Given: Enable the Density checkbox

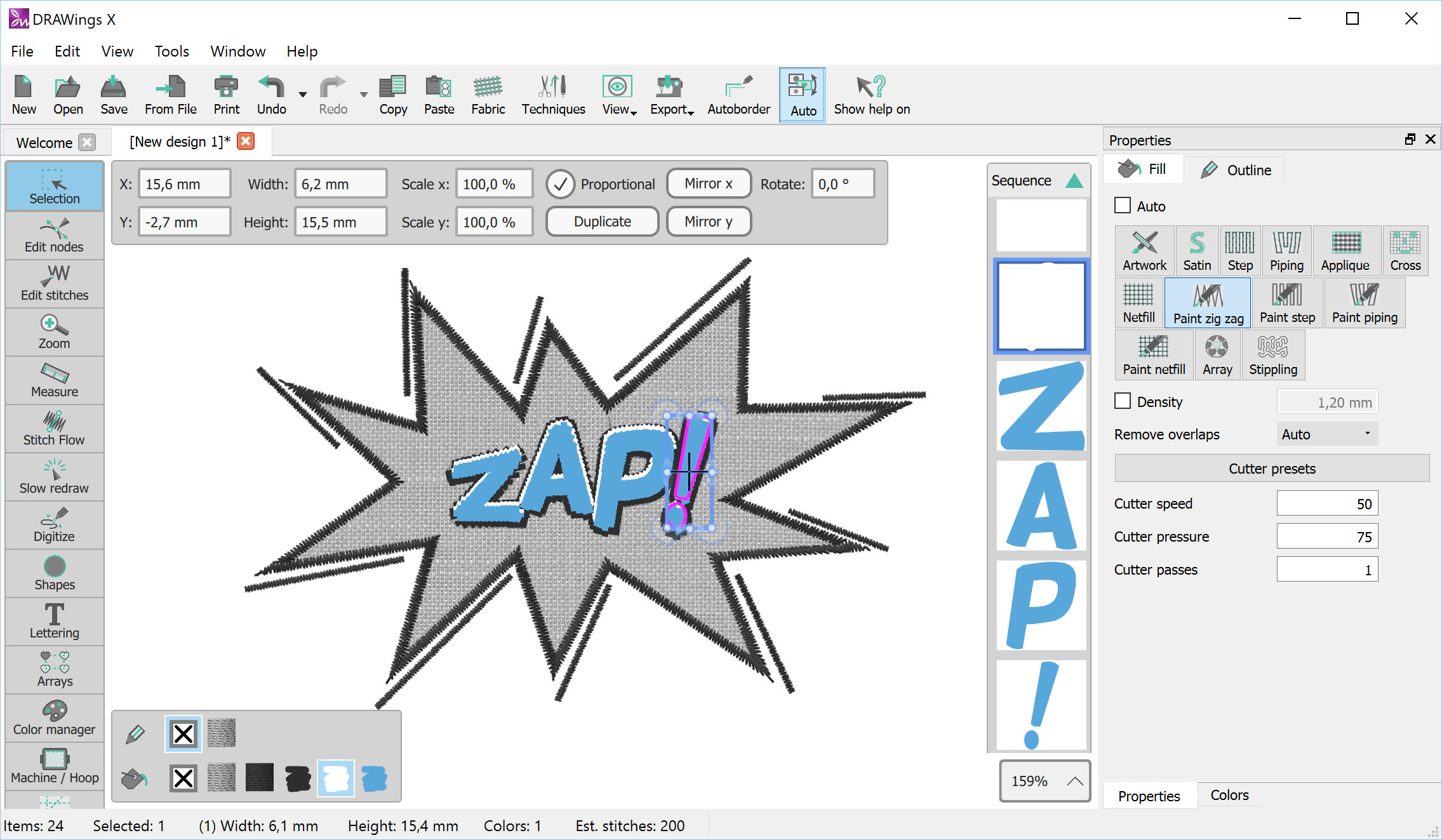Looking at the screenshot, I should coord(1123,401).
